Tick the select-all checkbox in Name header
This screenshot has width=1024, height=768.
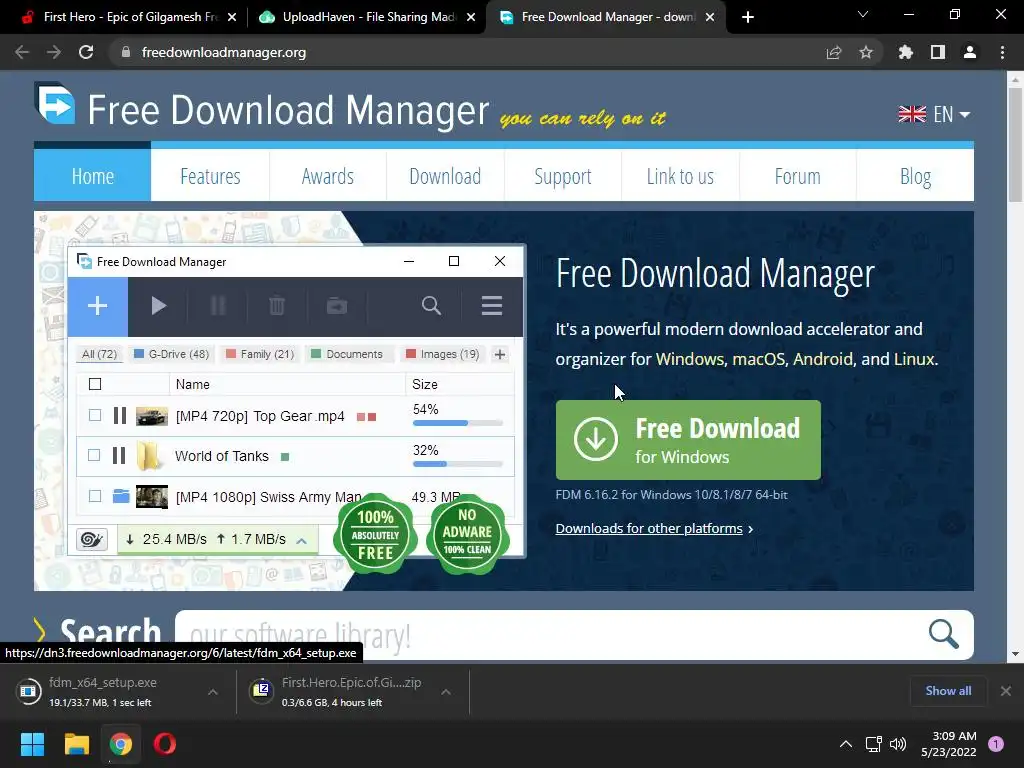[x=95, y=384]
